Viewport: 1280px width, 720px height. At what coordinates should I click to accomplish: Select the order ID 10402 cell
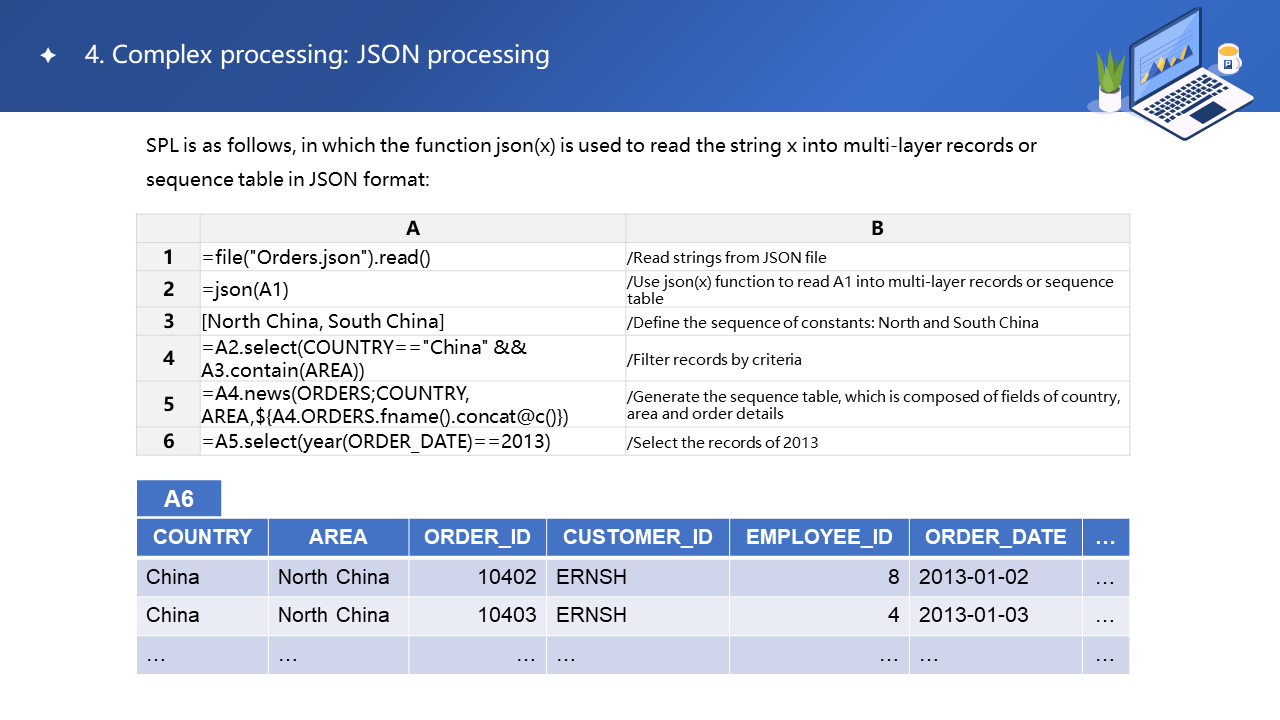point(477,577)
